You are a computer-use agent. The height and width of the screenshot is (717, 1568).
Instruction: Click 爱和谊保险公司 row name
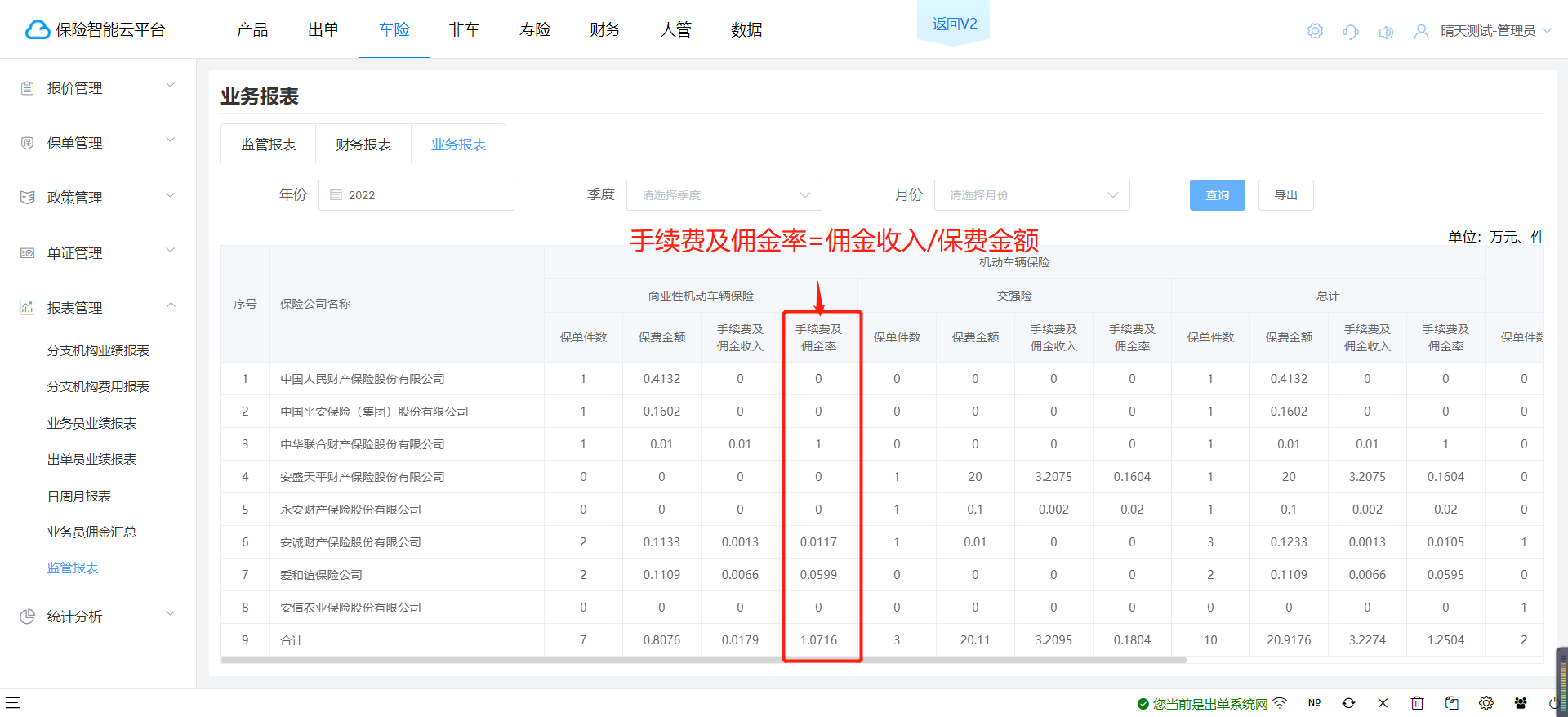click(x=321, y=575)
